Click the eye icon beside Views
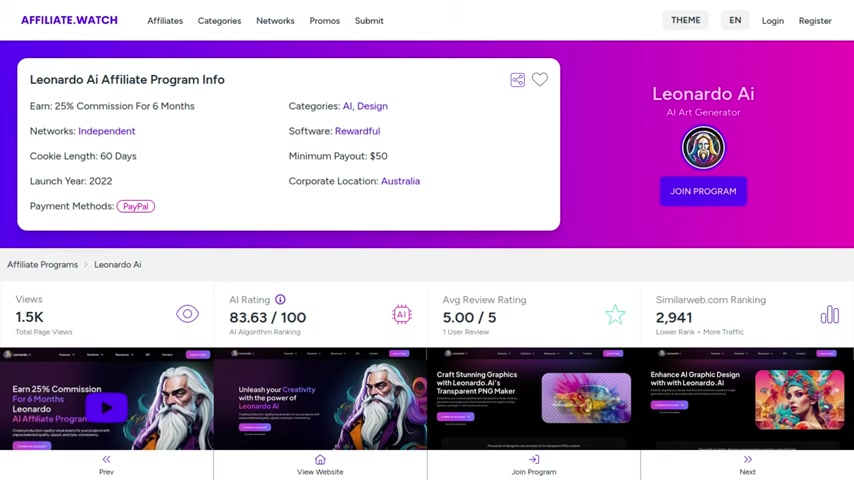 coord(187,314)
